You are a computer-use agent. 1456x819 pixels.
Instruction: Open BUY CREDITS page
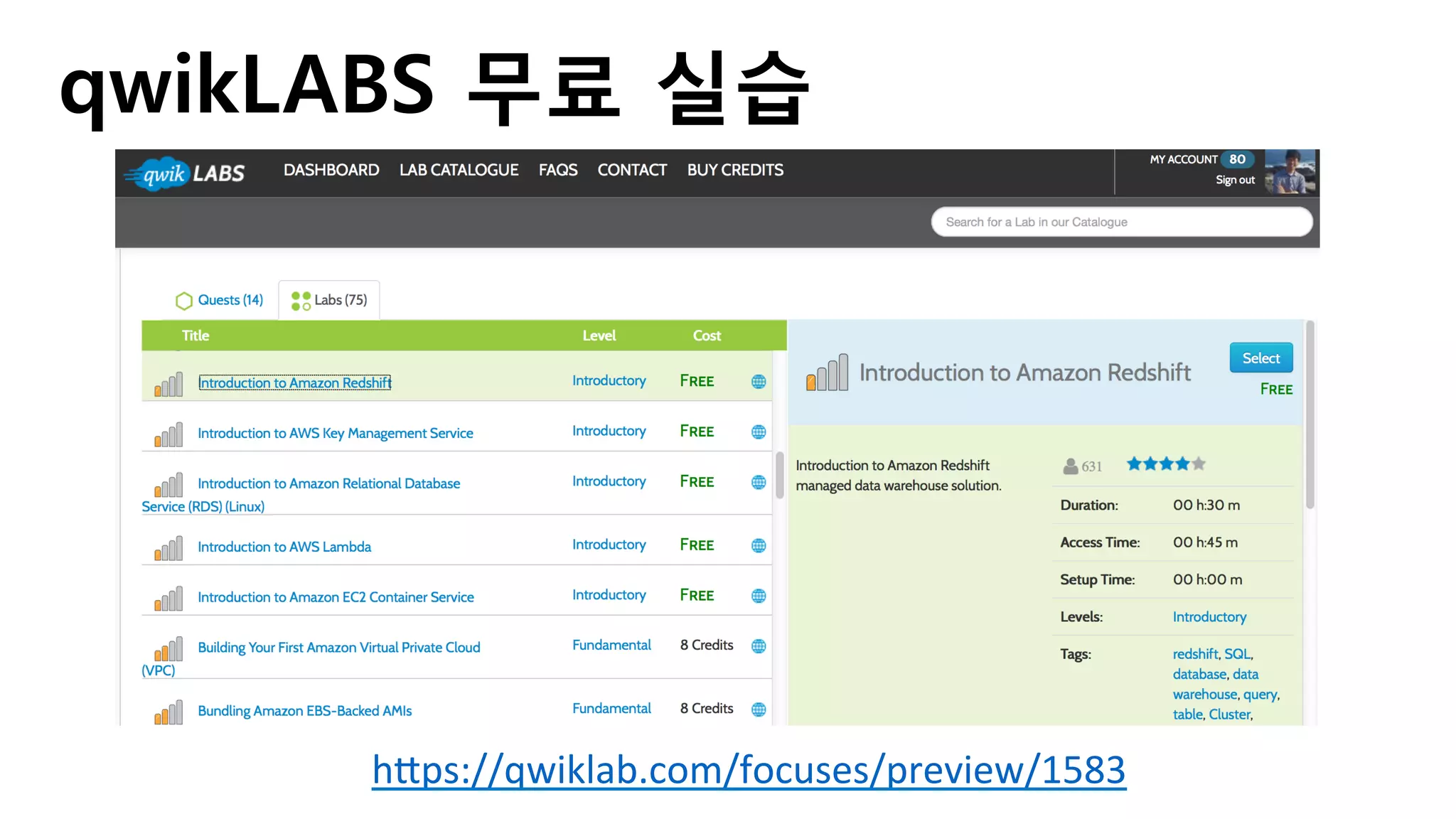tap(735, 170)
